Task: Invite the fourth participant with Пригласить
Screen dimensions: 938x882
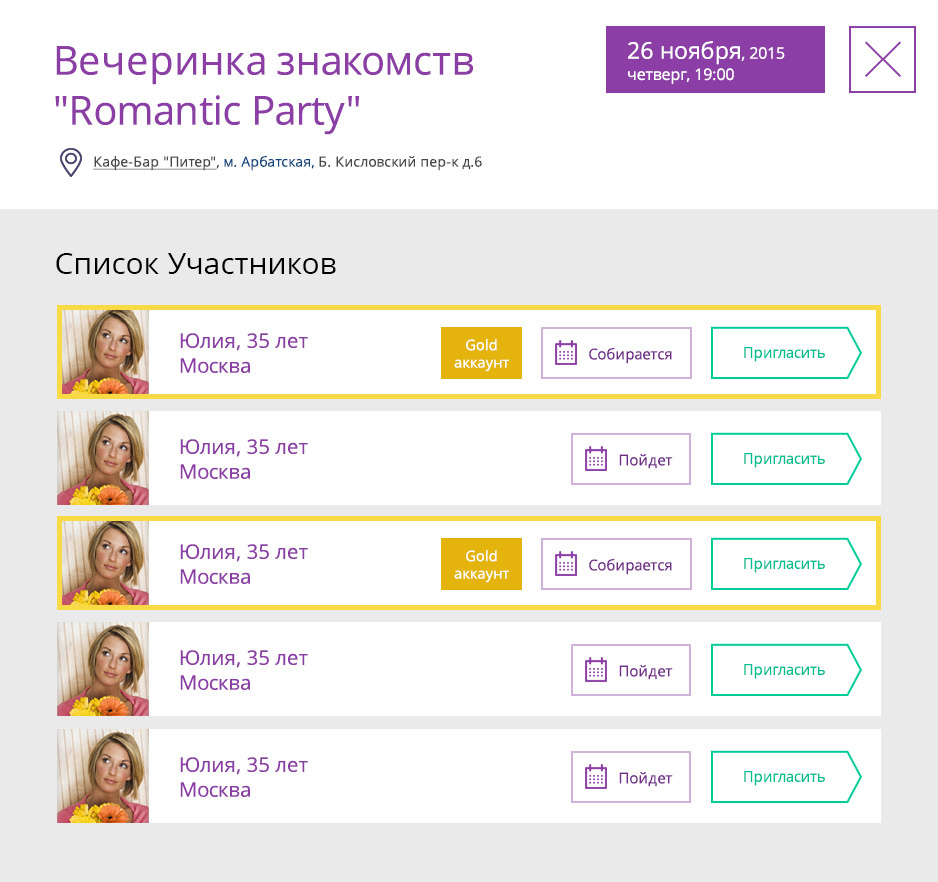Action: (785, 670)
